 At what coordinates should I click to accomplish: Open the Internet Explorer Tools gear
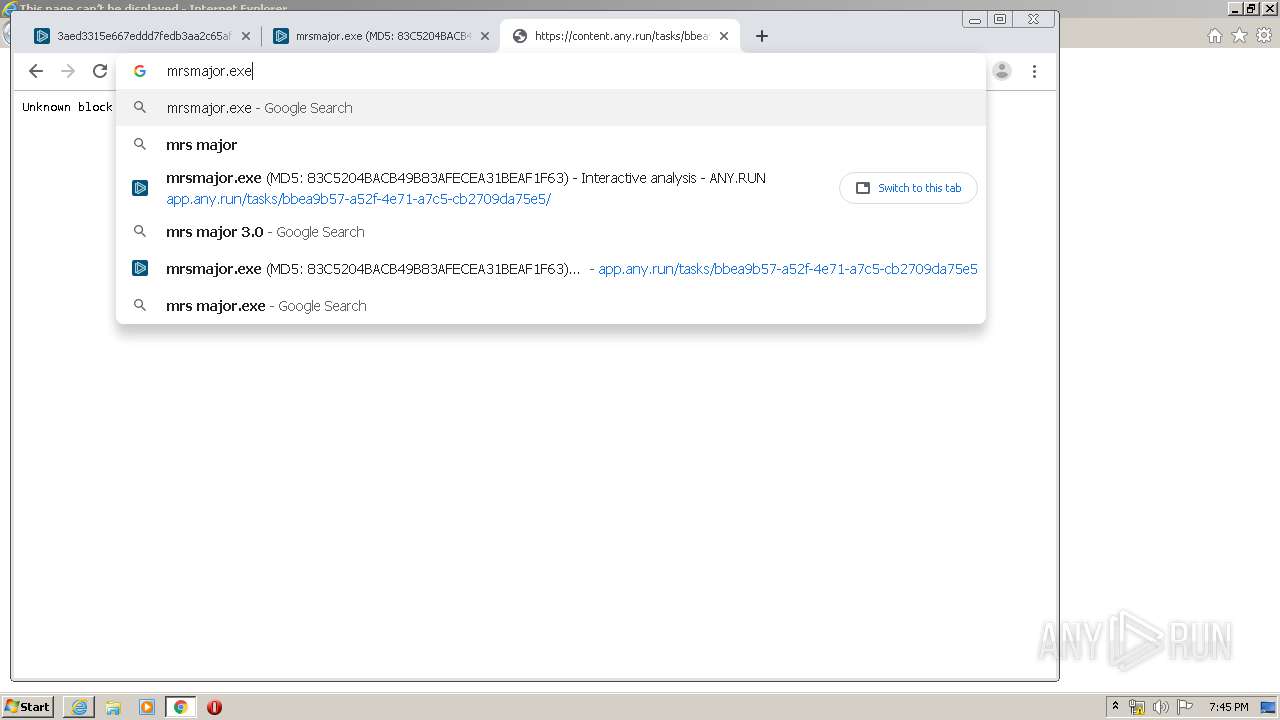(1264, 36)
